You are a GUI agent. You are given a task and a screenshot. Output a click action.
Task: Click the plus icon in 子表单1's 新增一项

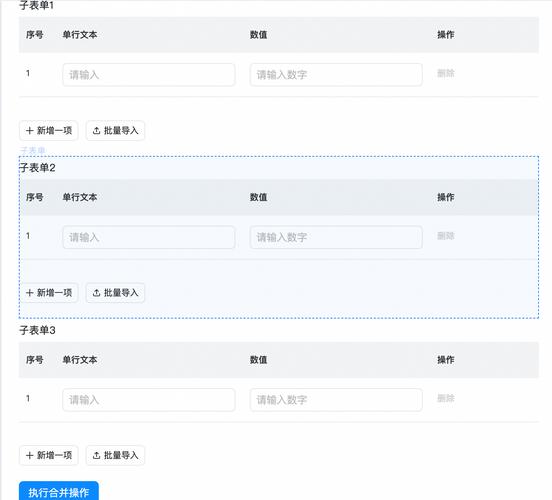pyautogui.click(x=30, y=131)
